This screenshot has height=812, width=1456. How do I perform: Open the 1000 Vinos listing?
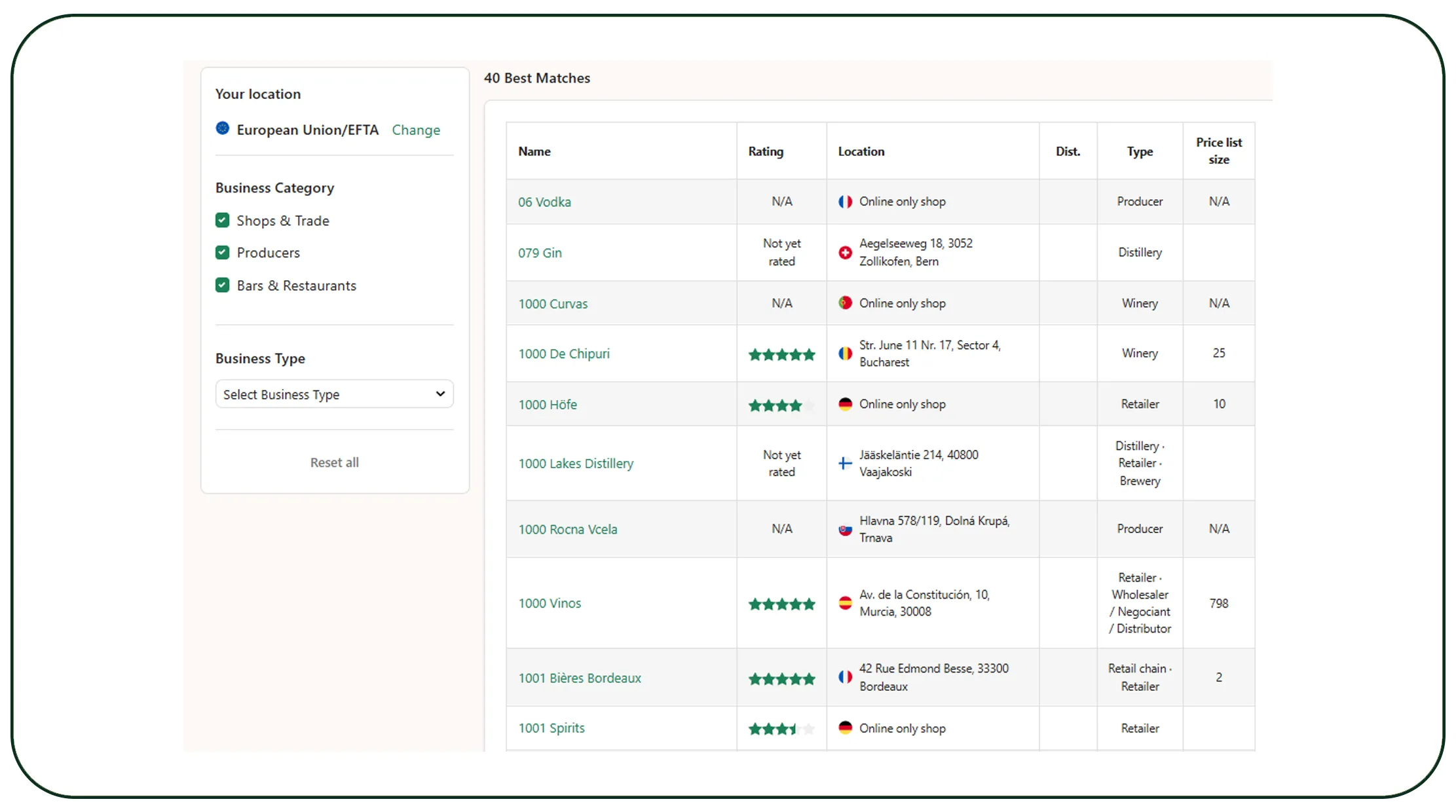click(x=550, y=603)
